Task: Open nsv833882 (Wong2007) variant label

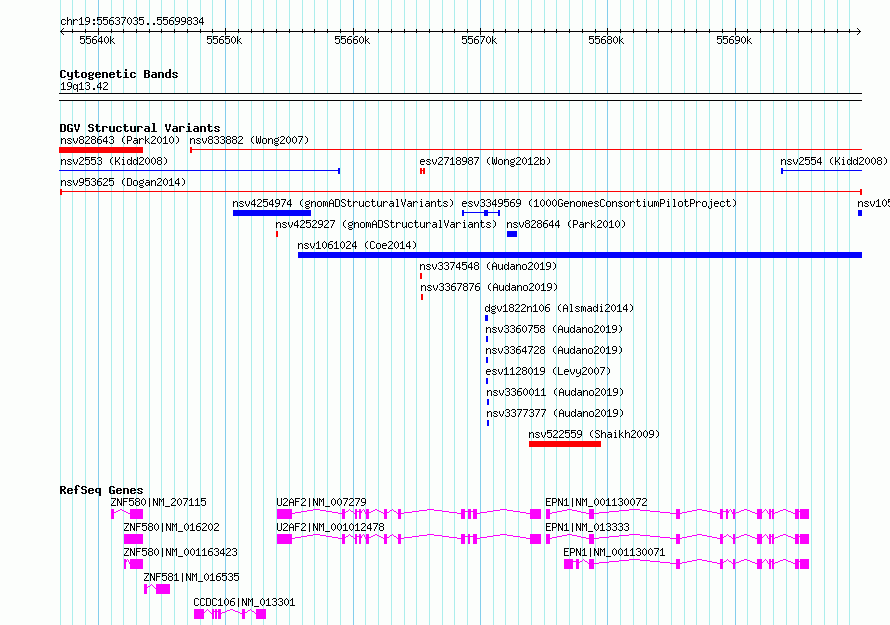Action: 249,140
